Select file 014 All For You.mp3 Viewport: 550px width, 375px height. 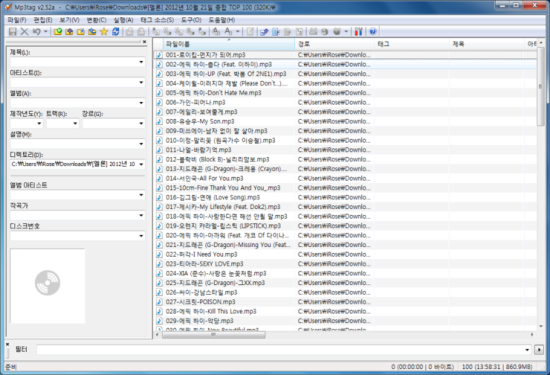click(x=204, y=178)
